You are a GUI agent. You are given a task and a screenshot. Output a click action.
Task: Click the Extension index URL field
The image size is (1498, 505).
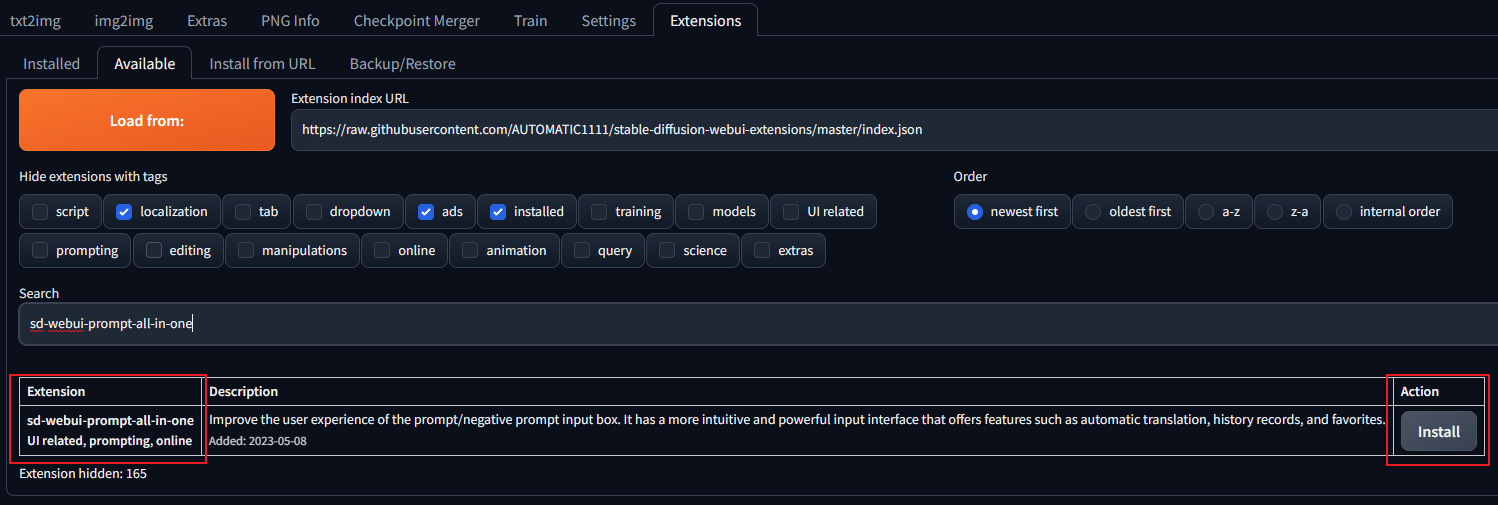pos(890,130)
